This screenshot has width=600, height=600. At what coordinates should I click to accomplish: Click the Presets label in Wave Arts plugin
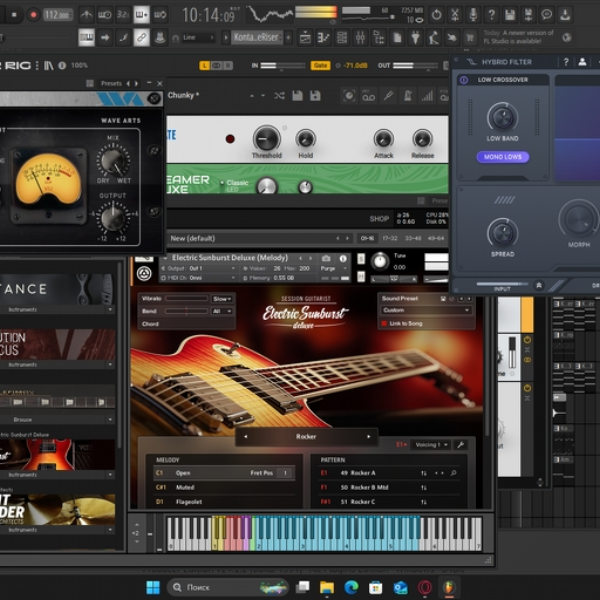111,83
